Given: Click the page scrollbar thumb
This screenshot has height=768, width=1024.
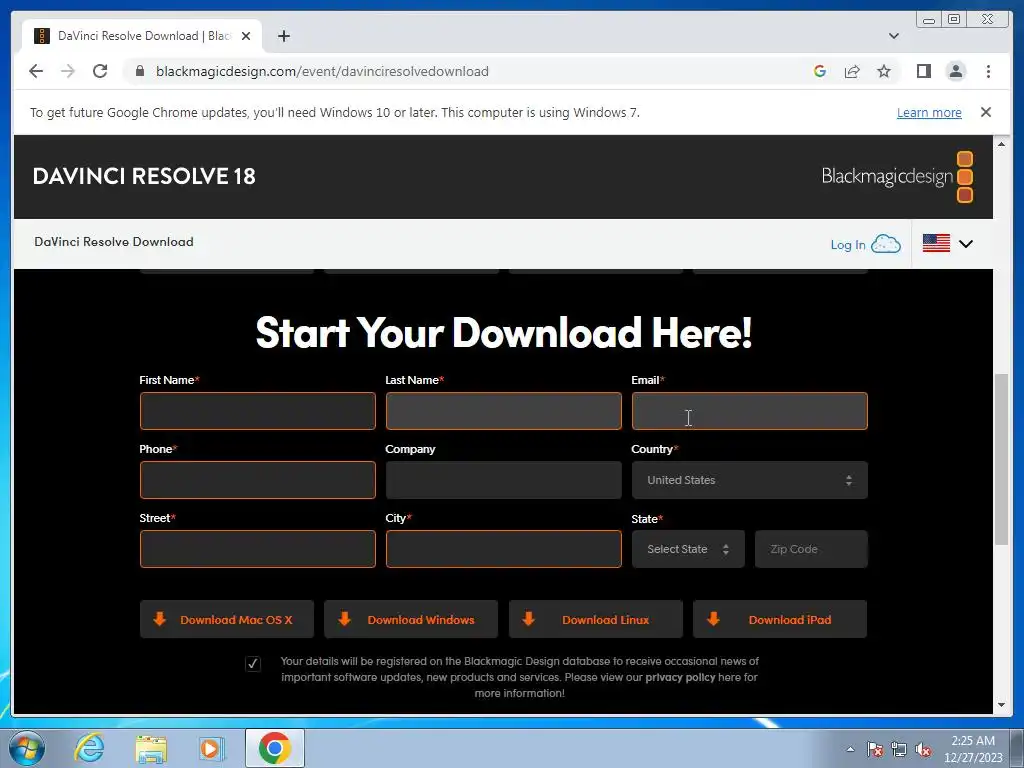Looking at the screenshot, I should coord(1001,459).
